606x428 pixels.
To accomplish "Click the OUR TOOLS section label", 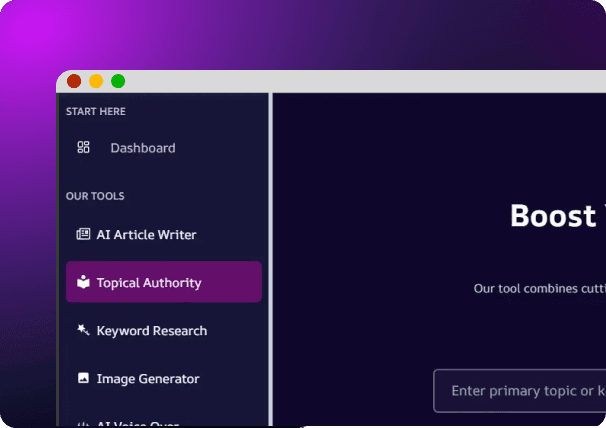I will (x=95, y=196).
